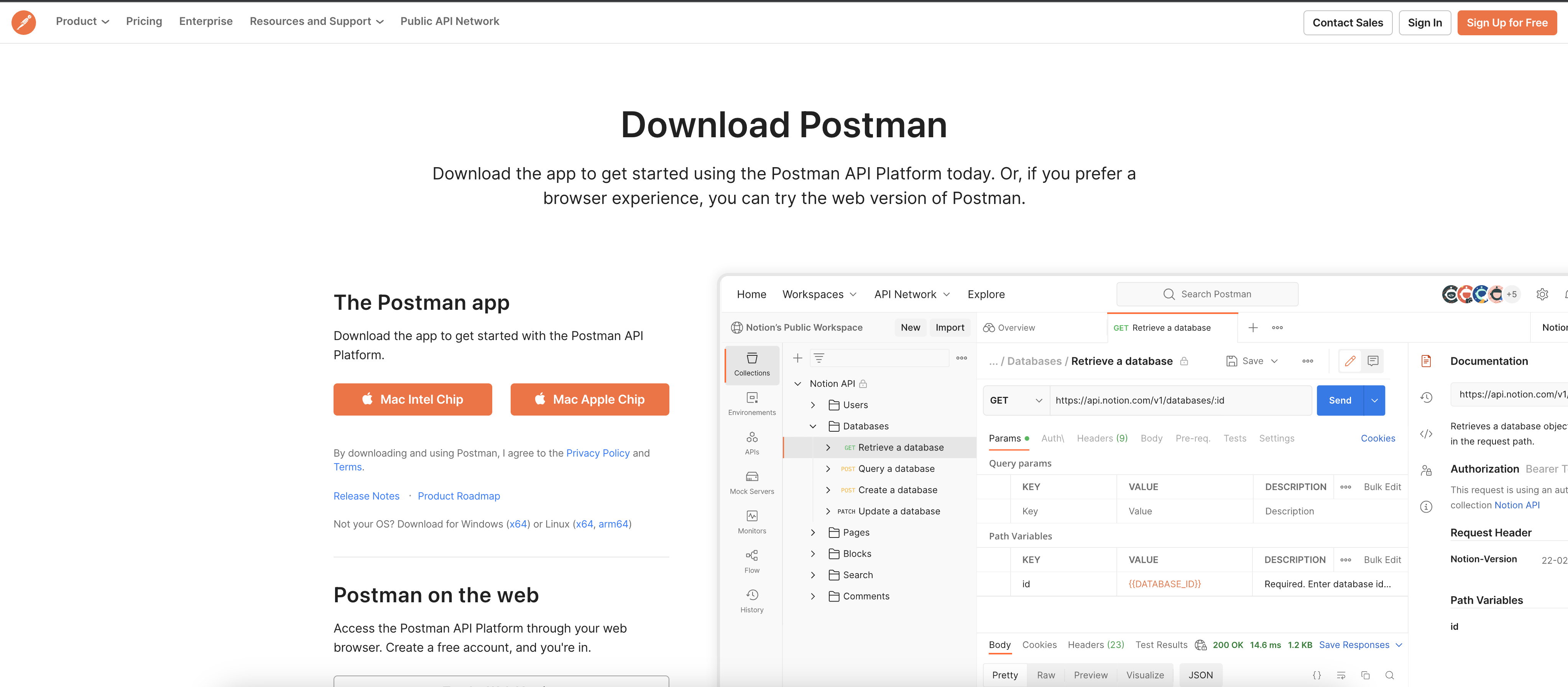The image size is (1568, 687).
Task: Click the filter icon in collections search
Action: tap(819, 358)
